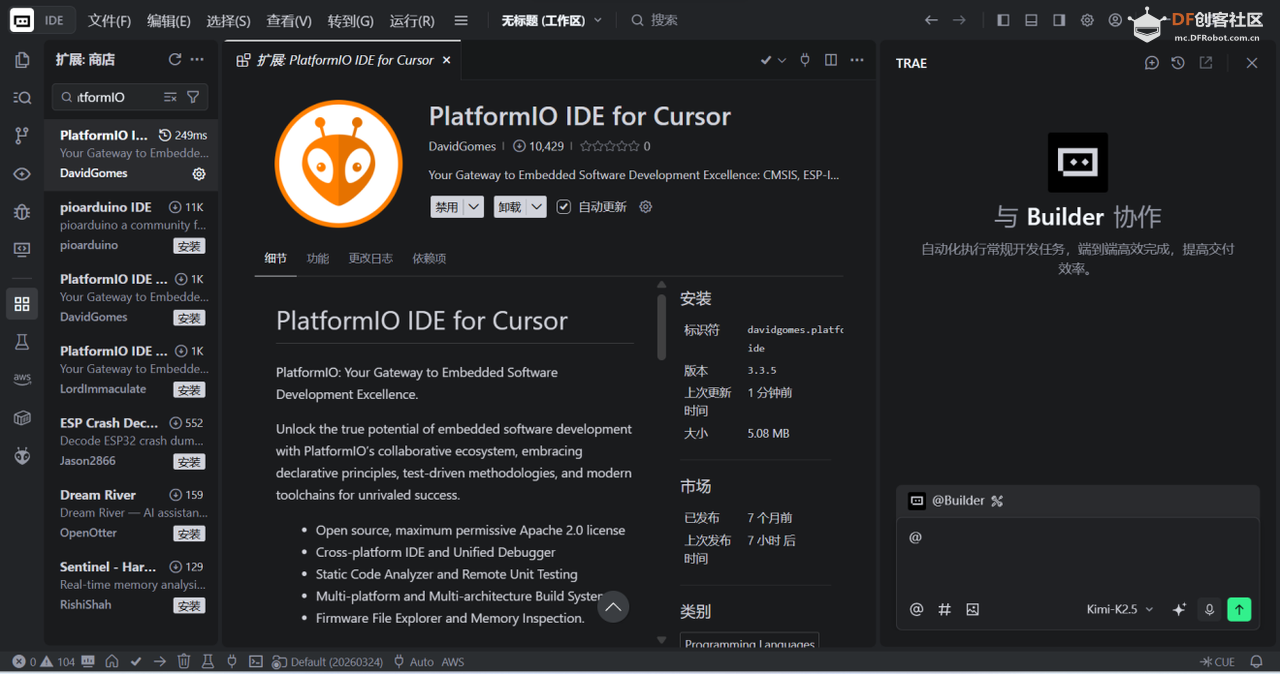The height and width of the screenshot is (674, 1280).
Task: Open Serial Monitor plug icon in status bar
Action: [x=231, y=661]
